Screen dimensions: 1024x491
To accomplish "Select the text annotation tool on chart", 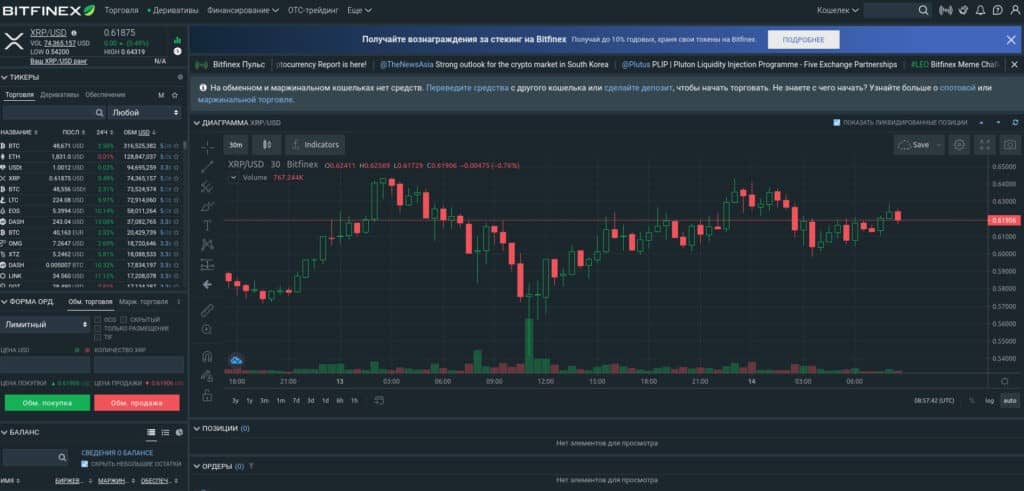I will click(207, 225).
